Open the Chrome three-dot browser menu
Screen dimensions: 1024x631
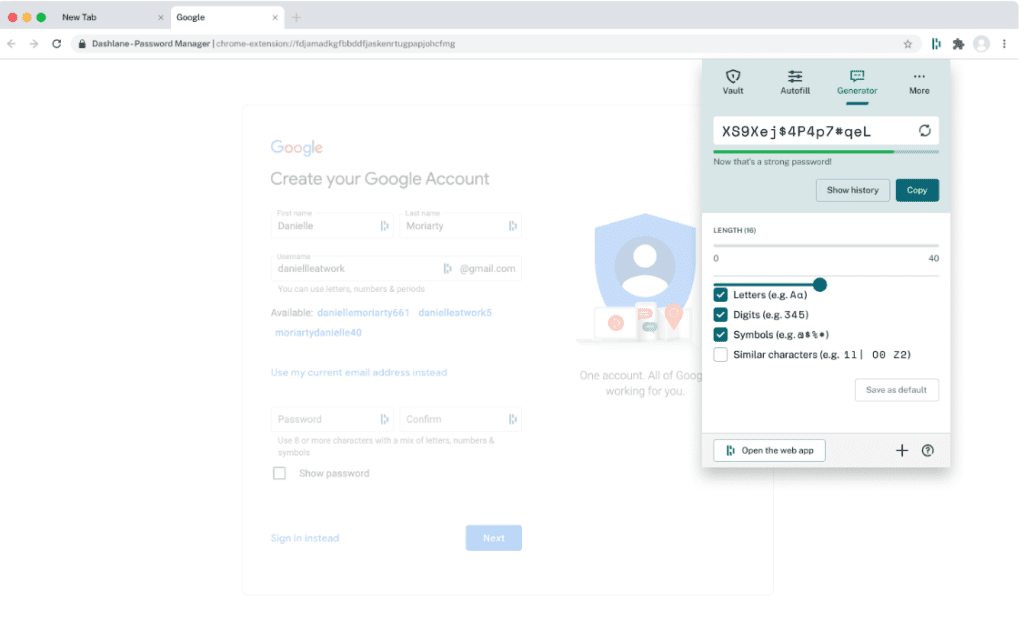[x=1004, y=44]
